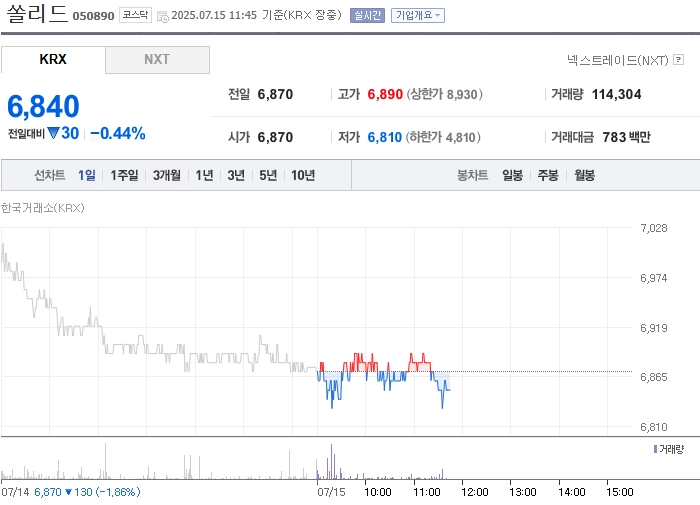Click the upper limit value 8,930
The width and height of the screenshot is (700, 505).
coord(462,95)
